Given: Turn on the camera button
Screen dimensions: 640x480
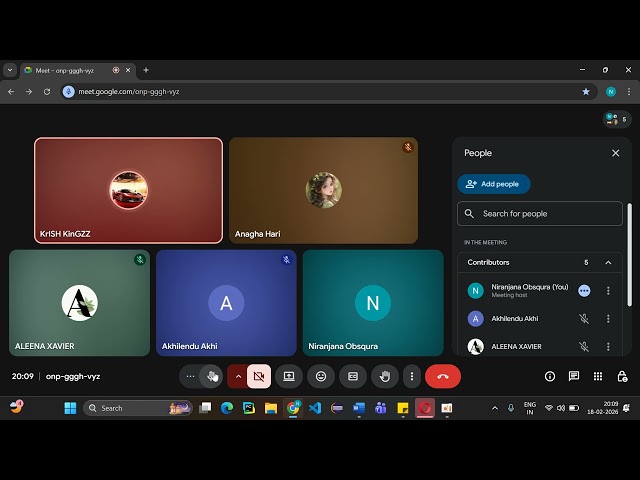Looking at the screenshot, I should (259, 376).
